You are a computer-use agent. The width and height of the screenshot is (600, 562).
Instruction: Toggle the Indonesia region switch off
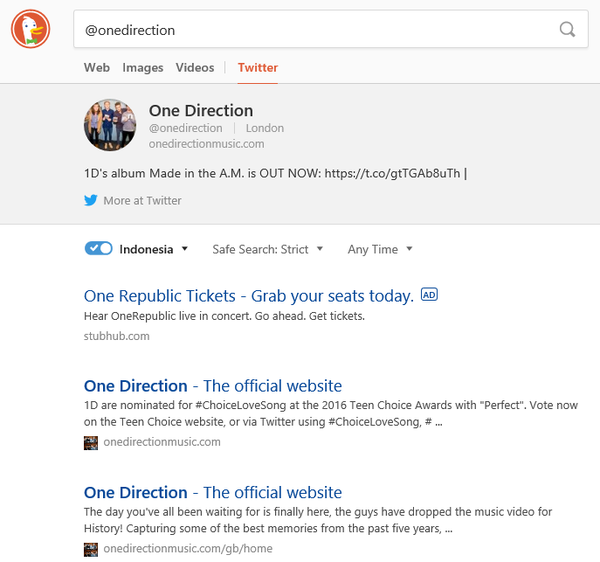point(99,248)
